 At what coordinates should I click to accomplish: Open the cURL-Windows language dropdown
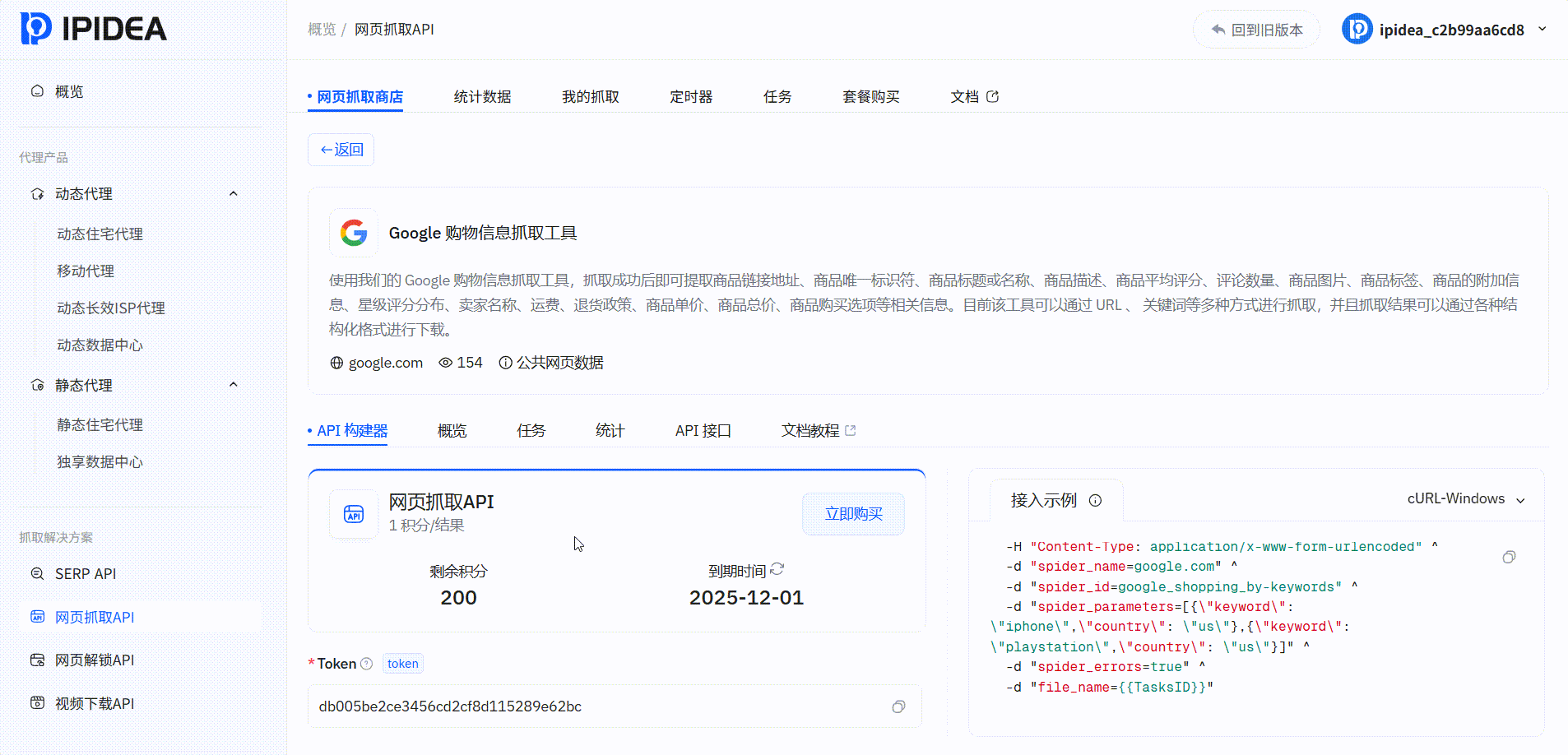[1466, 499]
